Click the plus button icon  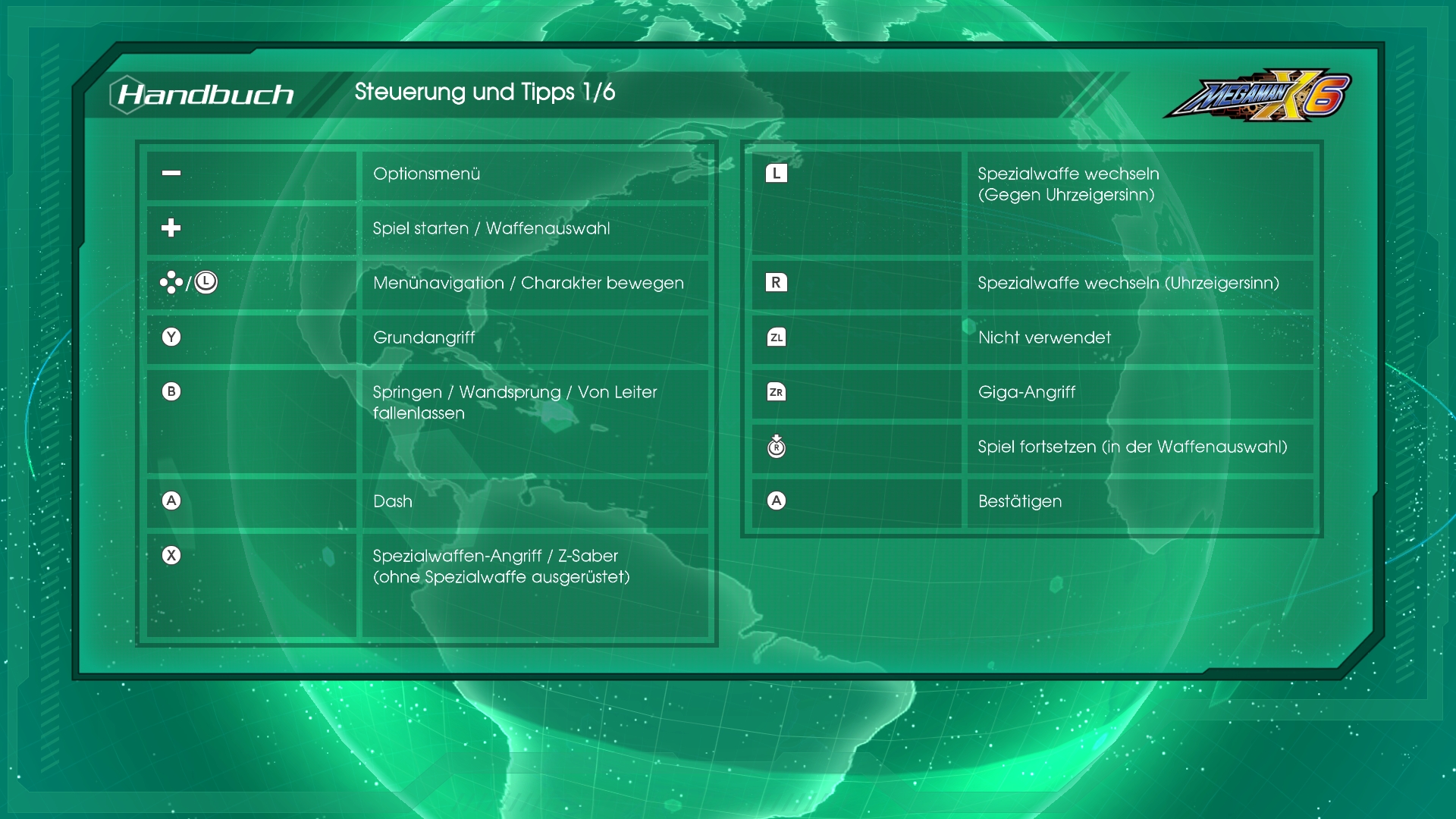pos(171,227)
